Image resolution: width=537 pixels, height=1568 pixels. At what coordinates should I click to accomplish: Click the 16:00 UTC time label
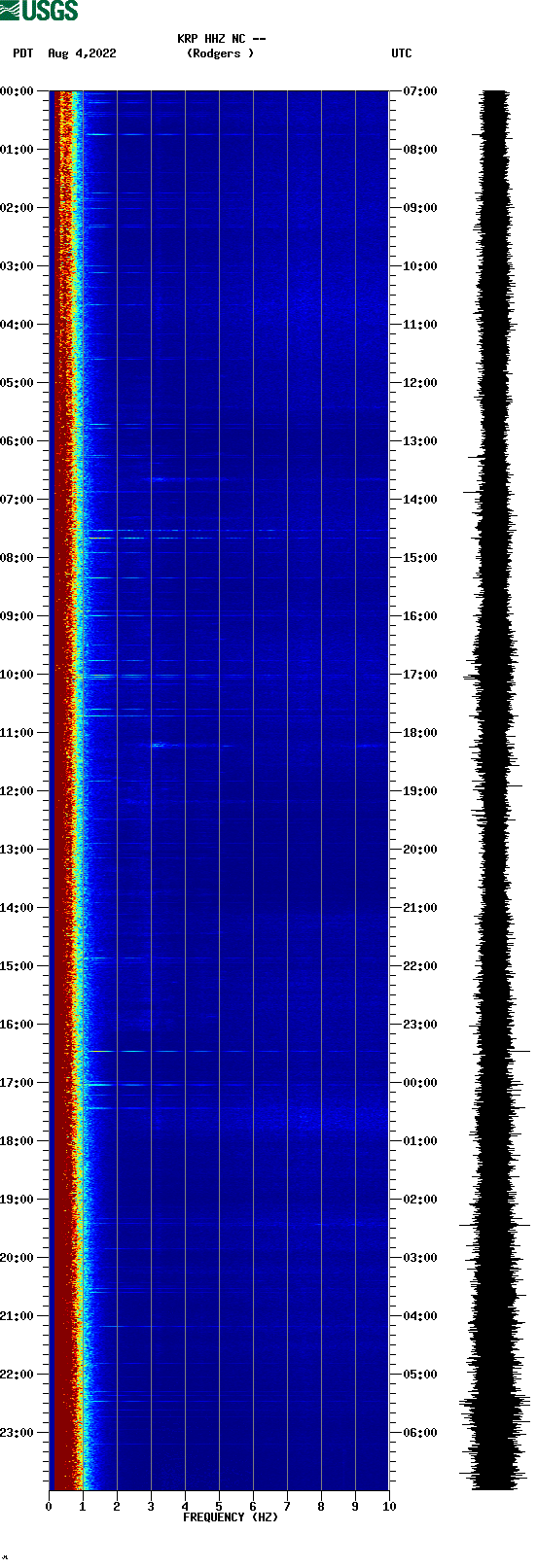(x=420, y=616)
